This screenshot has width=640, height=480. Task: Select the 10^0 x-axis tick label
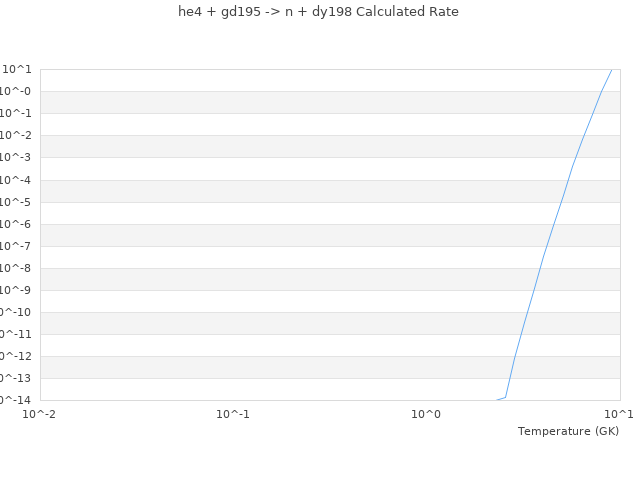[x=426, y=414]
